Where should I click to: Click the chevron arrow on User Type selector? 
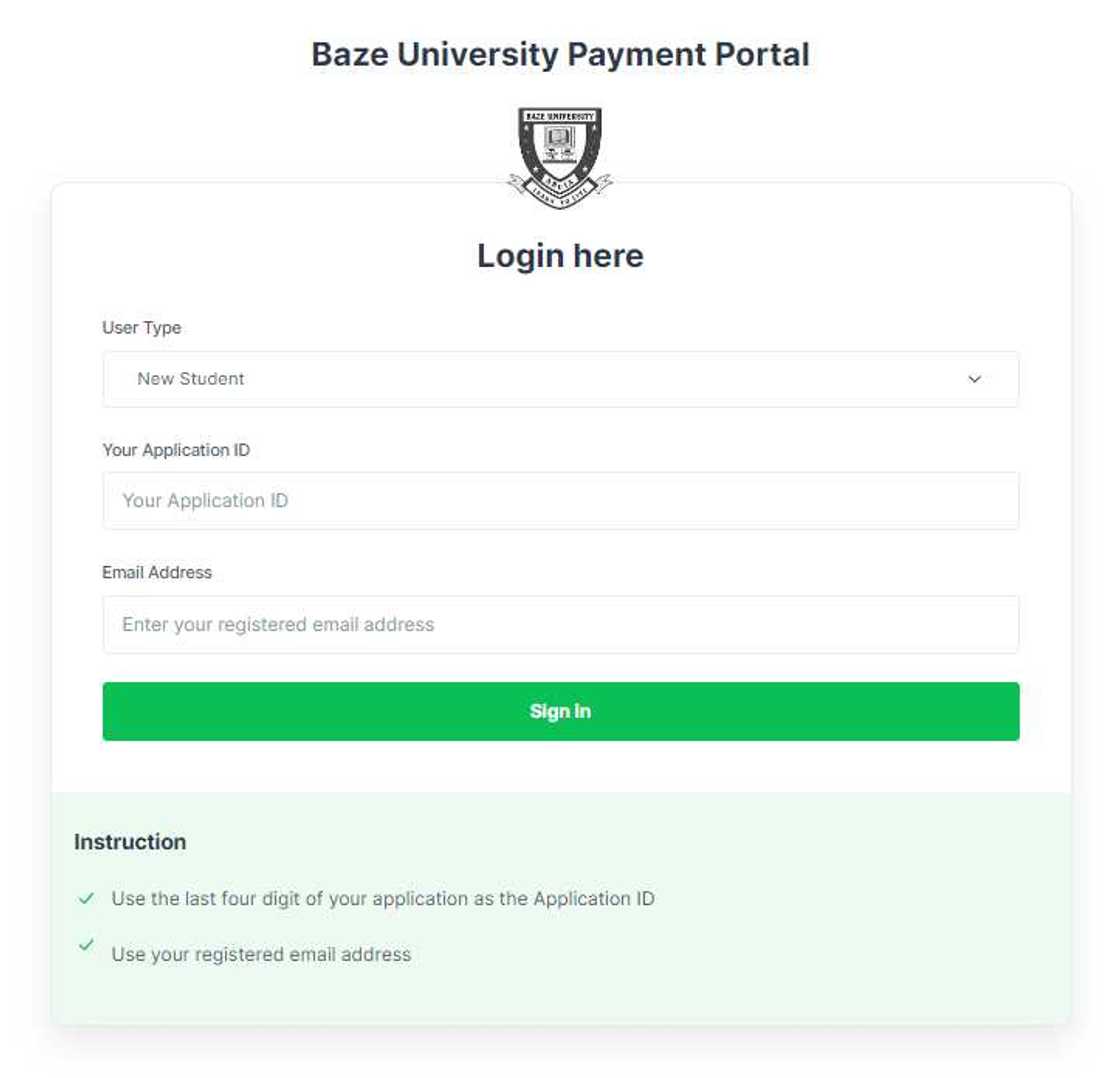tap(975, 379)
